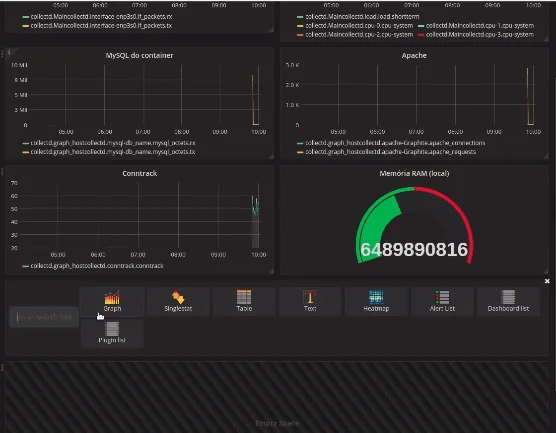Viewport: 556px width, 433px height.
Task: Open the Conntrack panel title menu
Action: tap(140, 173)
